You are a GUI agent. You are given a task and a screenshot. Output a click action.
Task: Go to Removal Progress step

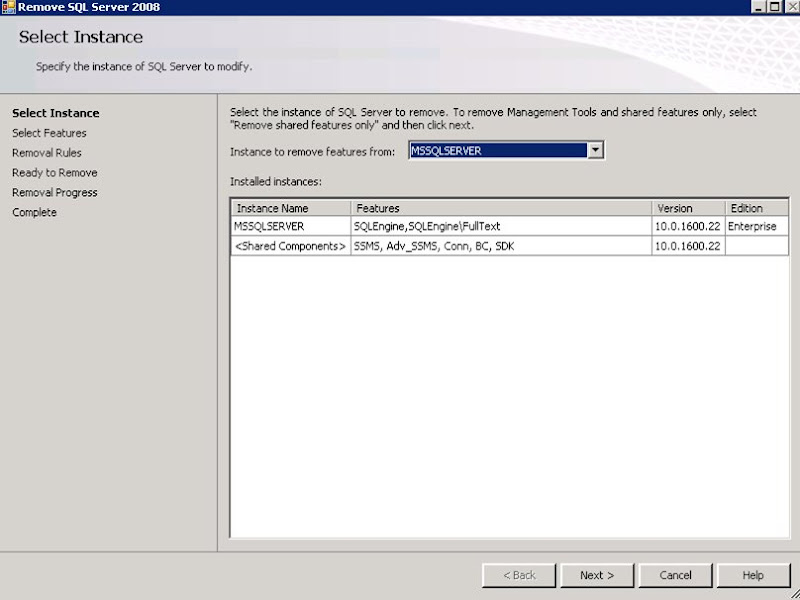(x=55, y=193)
